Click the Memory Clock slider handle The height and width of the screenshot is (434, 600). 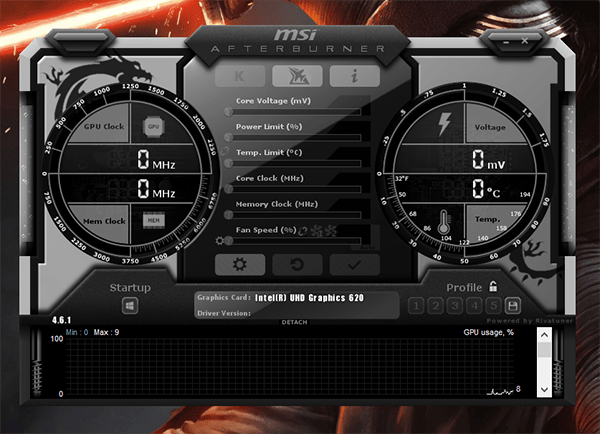(229, 215)
